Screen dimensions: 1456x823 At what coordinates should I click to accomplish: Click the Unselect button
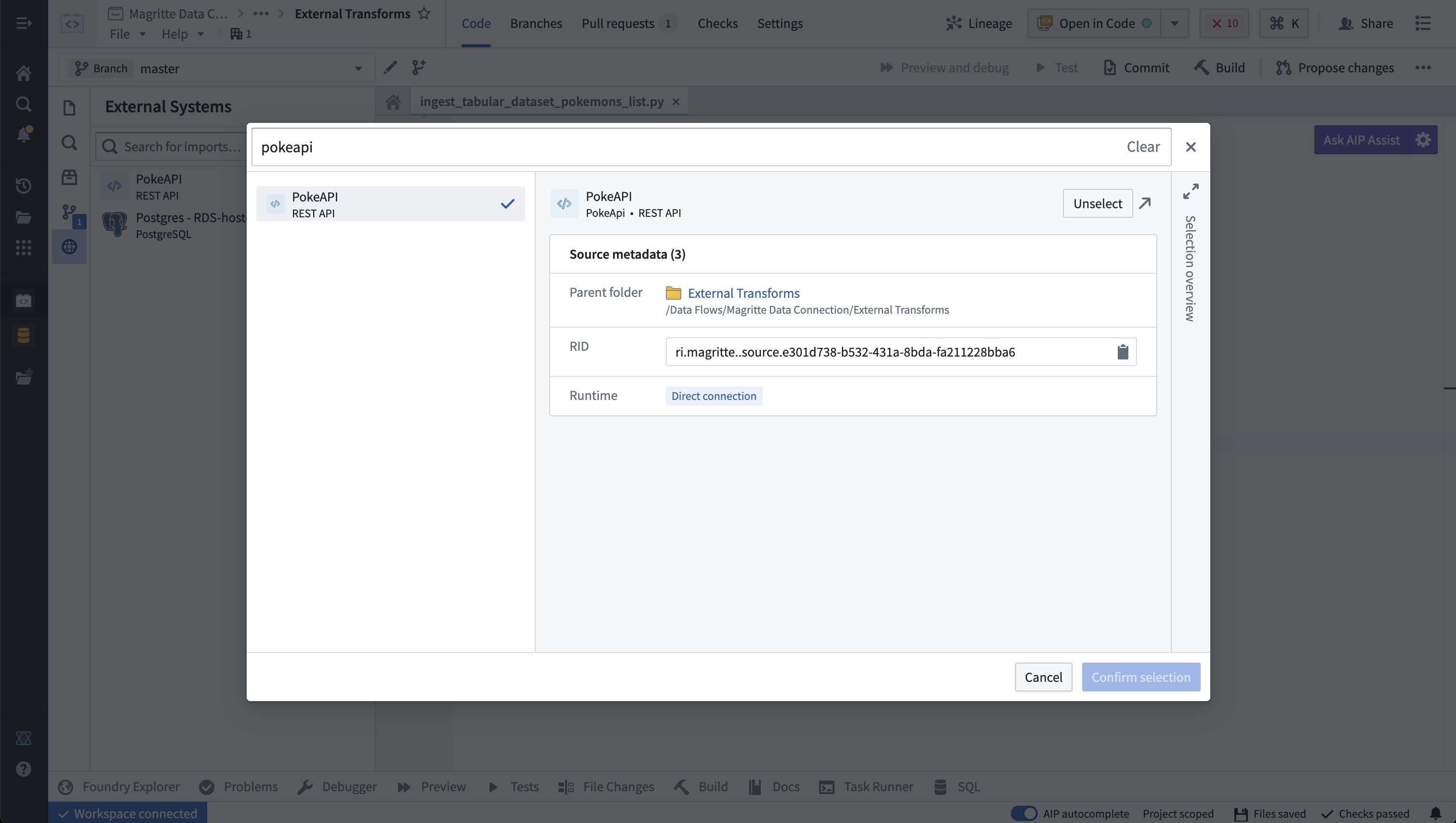1098,203
